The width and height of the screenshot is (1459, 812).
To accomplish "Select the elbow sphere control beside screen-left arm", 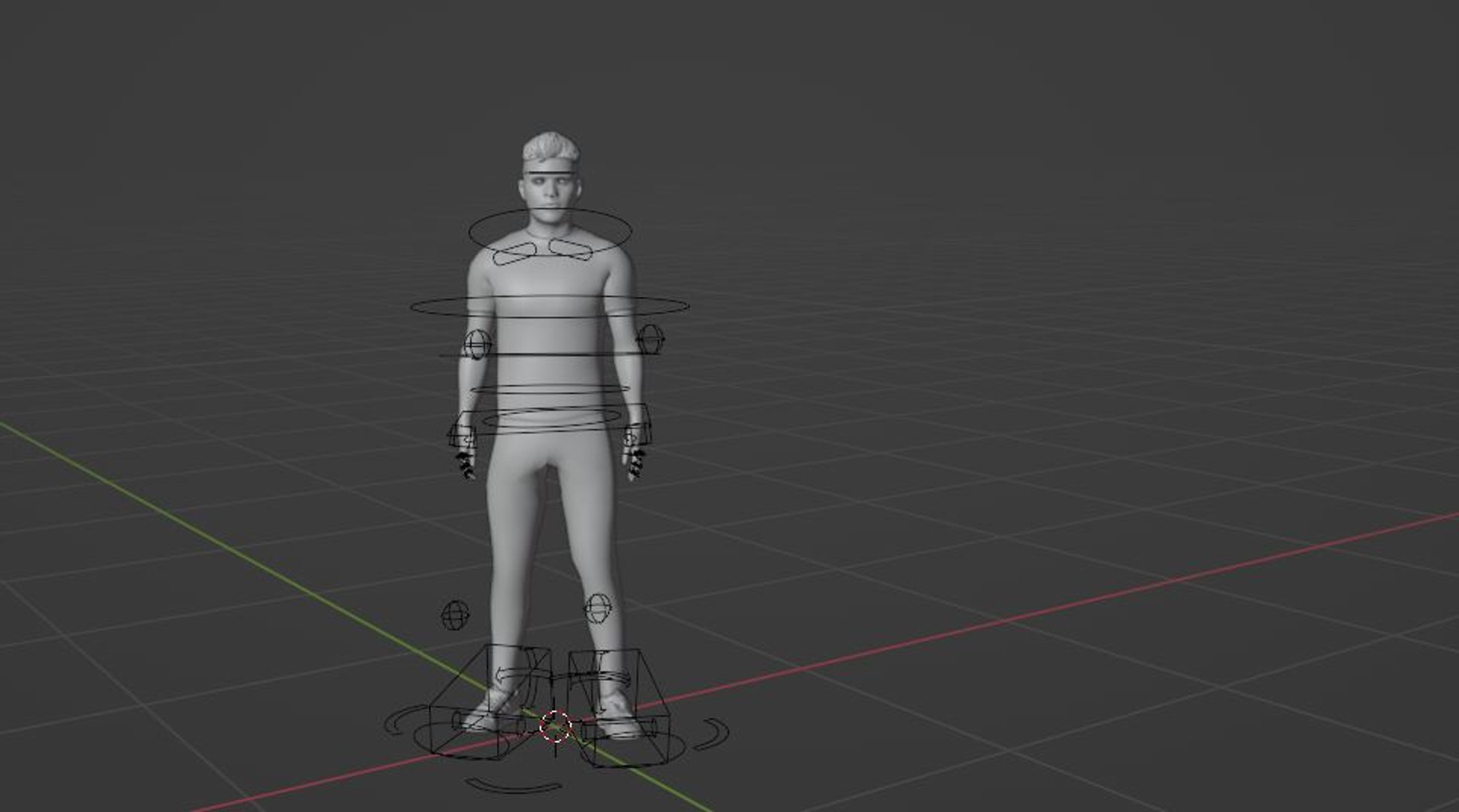I will click(476, 344).
